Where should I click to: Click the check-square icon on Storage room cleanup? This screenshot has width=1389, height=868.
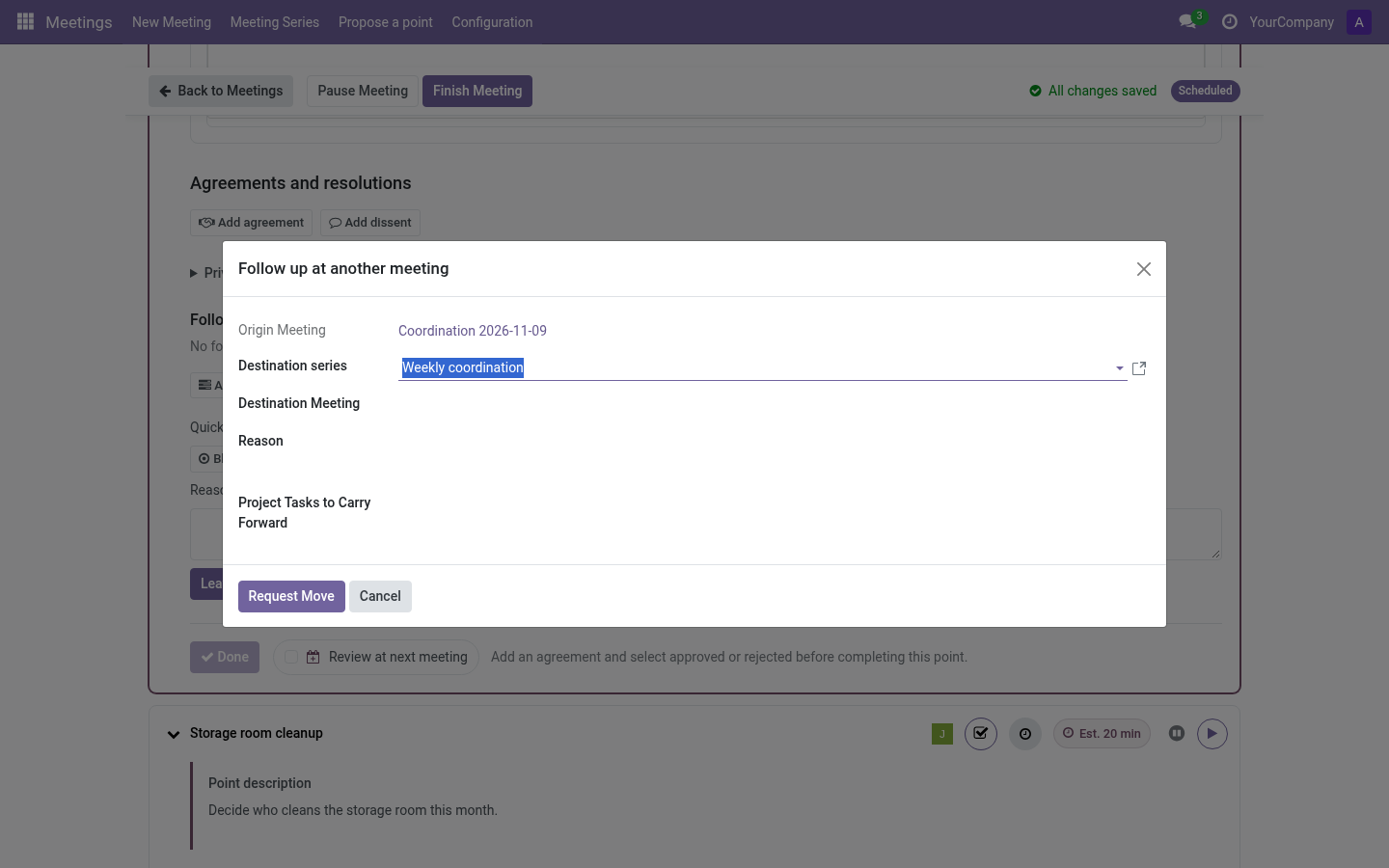[981, 734]
